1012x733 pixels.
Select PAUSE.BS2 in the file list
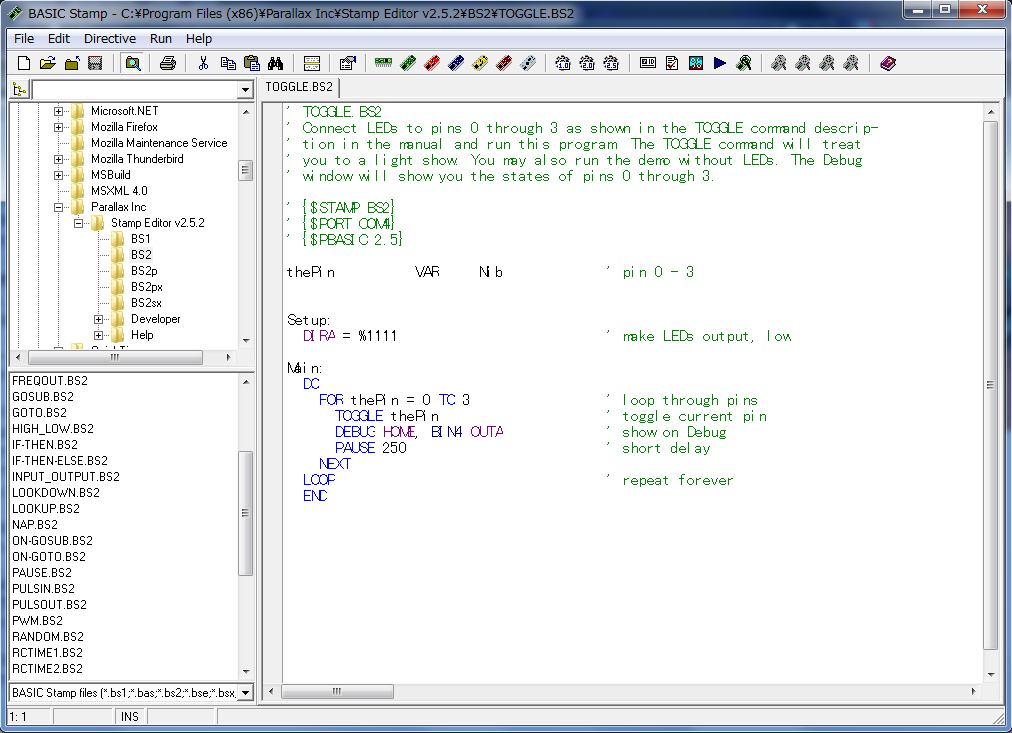point(42,573)
